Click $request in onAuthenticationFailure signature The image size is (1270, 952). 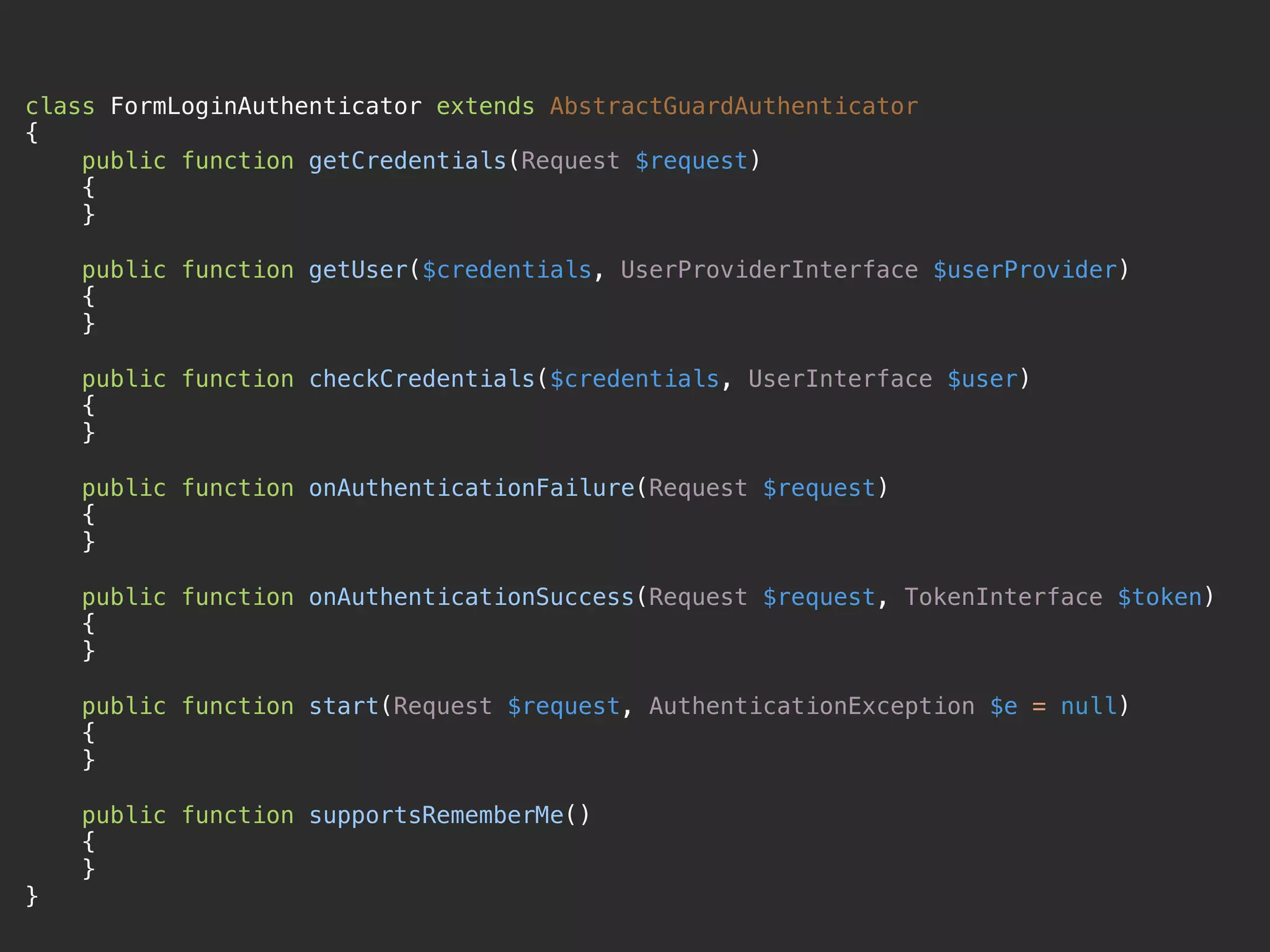(x=819, y=488)
